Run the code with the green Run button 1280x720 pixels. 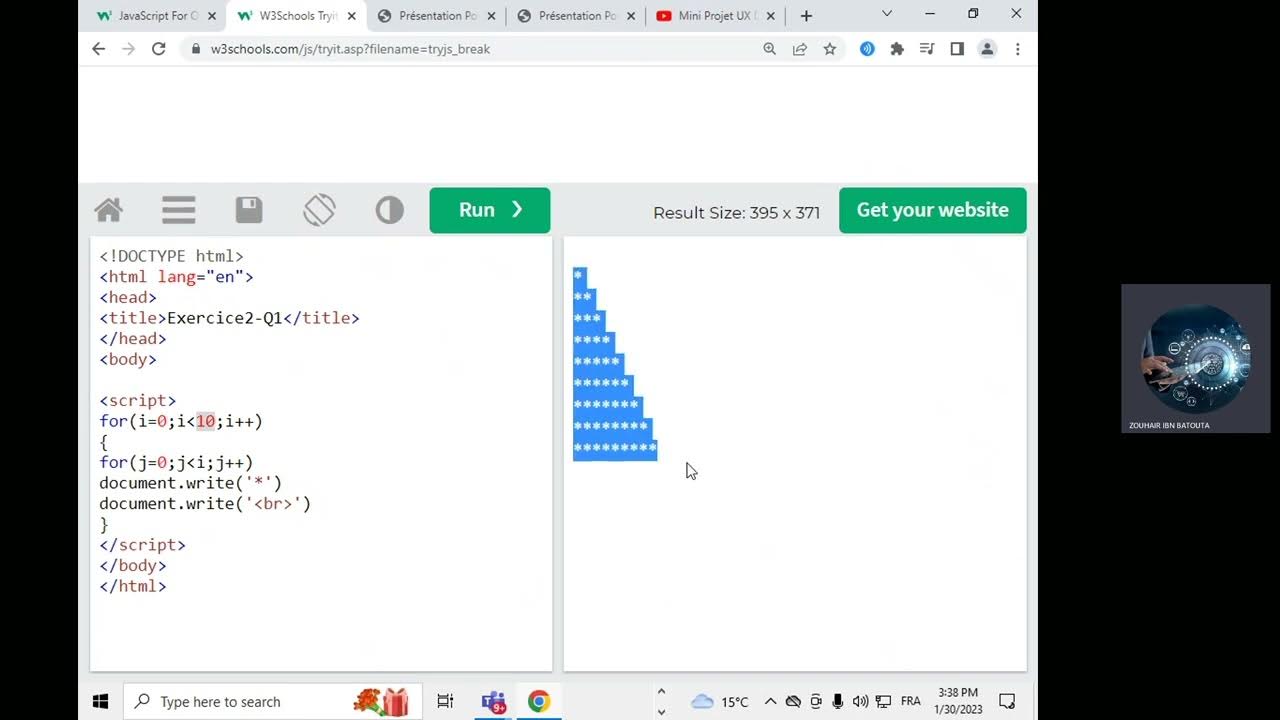490,210
